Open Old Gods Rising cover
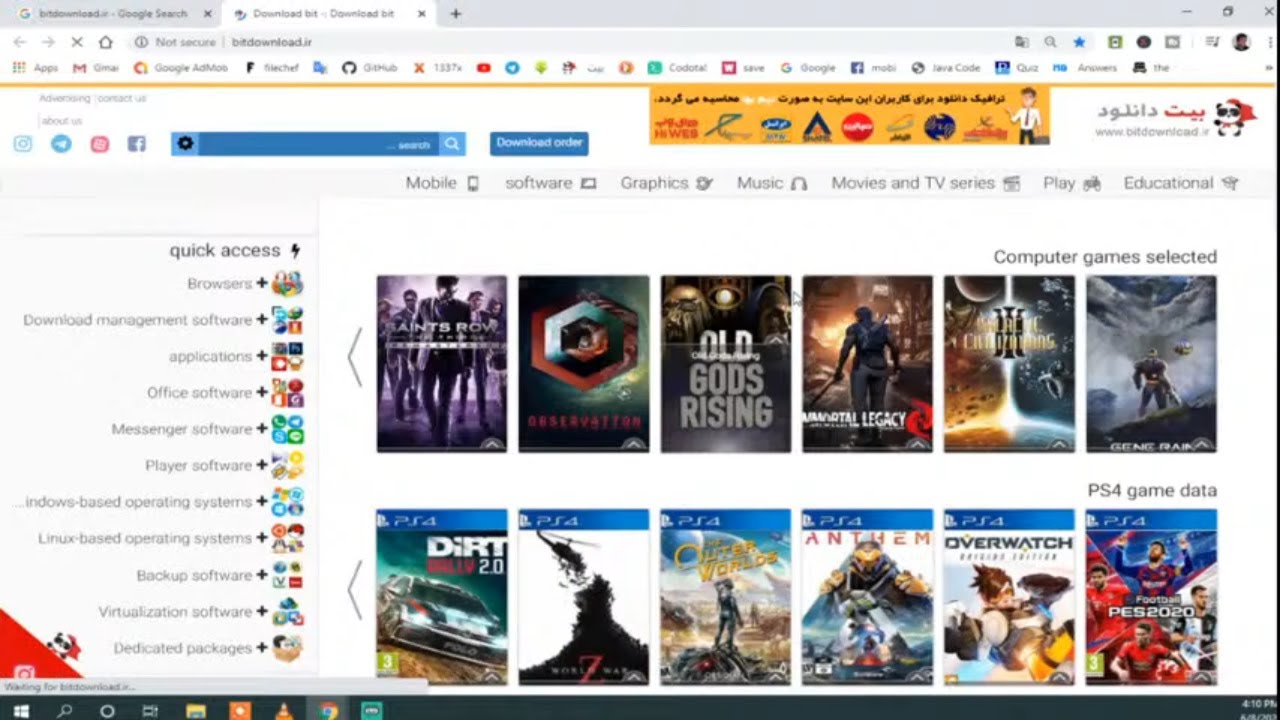Viewport: 1280px width, 720px height. coord(725,364)
